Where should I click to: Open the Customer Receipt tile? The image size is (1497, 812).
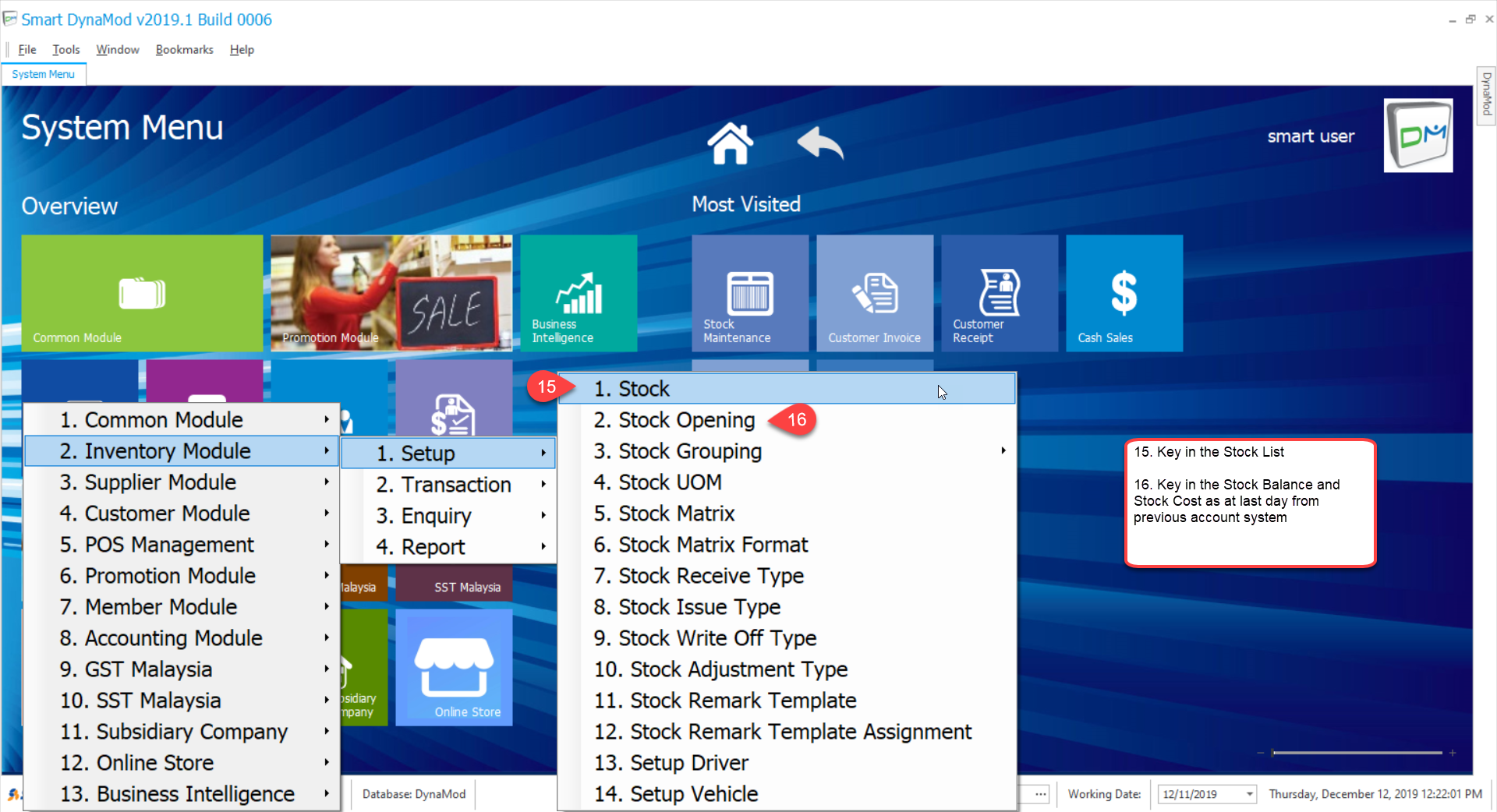point(1000,293)
